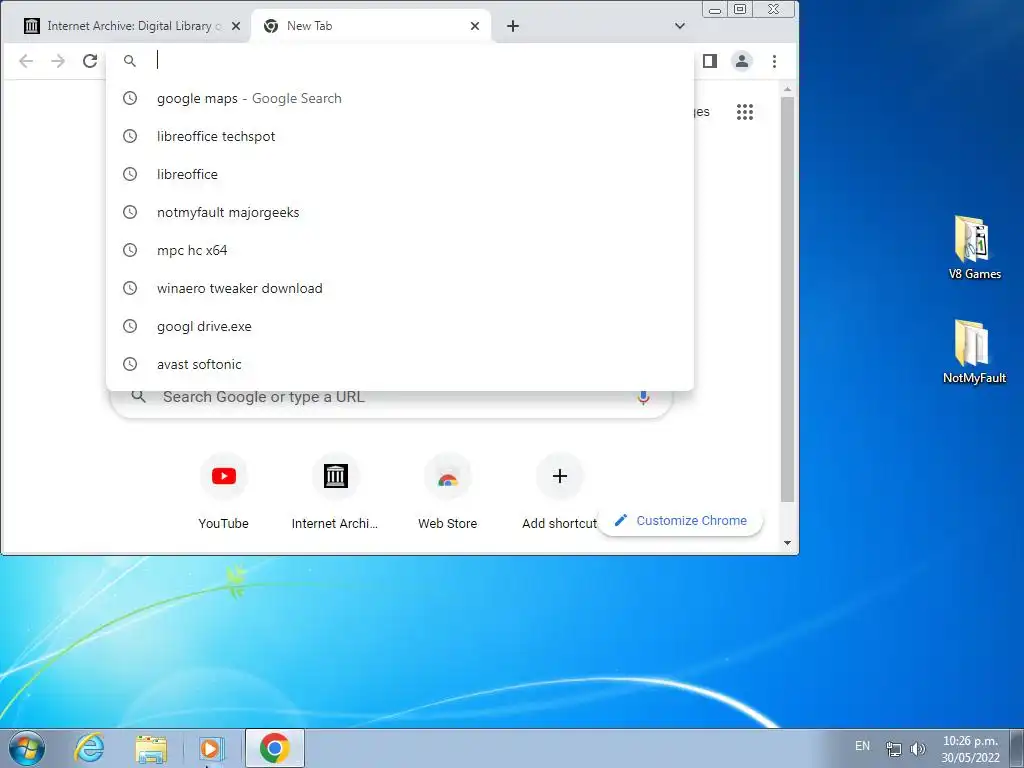The image size is (1024, 768).
Task: Start voice search with microphone icon
Action: tap(643, 396)
